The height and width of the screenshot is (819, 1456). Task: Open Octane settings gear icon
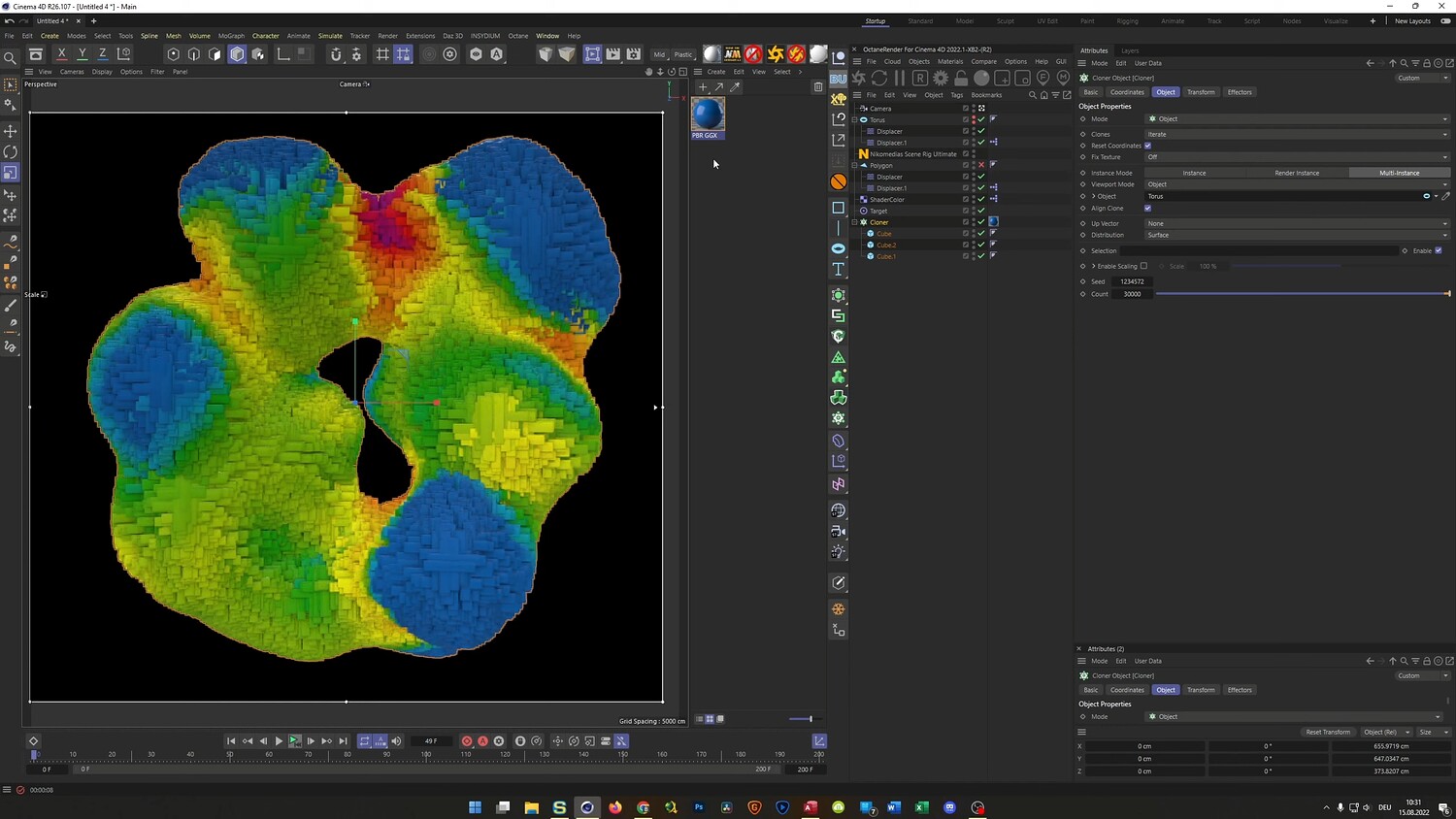click(941, 78)
